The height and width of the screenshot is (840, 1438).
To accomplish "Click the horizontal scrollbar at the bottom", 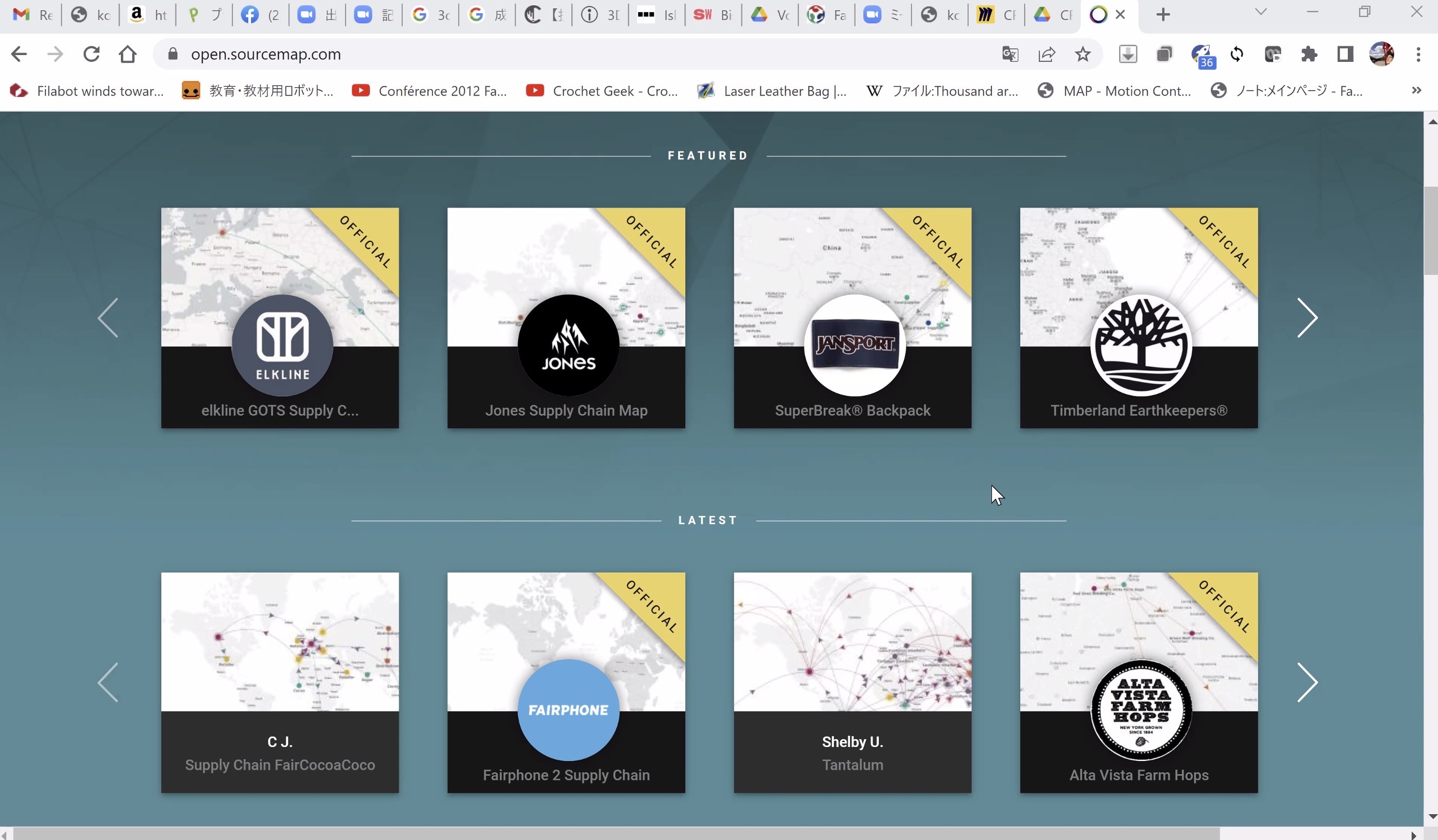I will [x=616, y=834].
